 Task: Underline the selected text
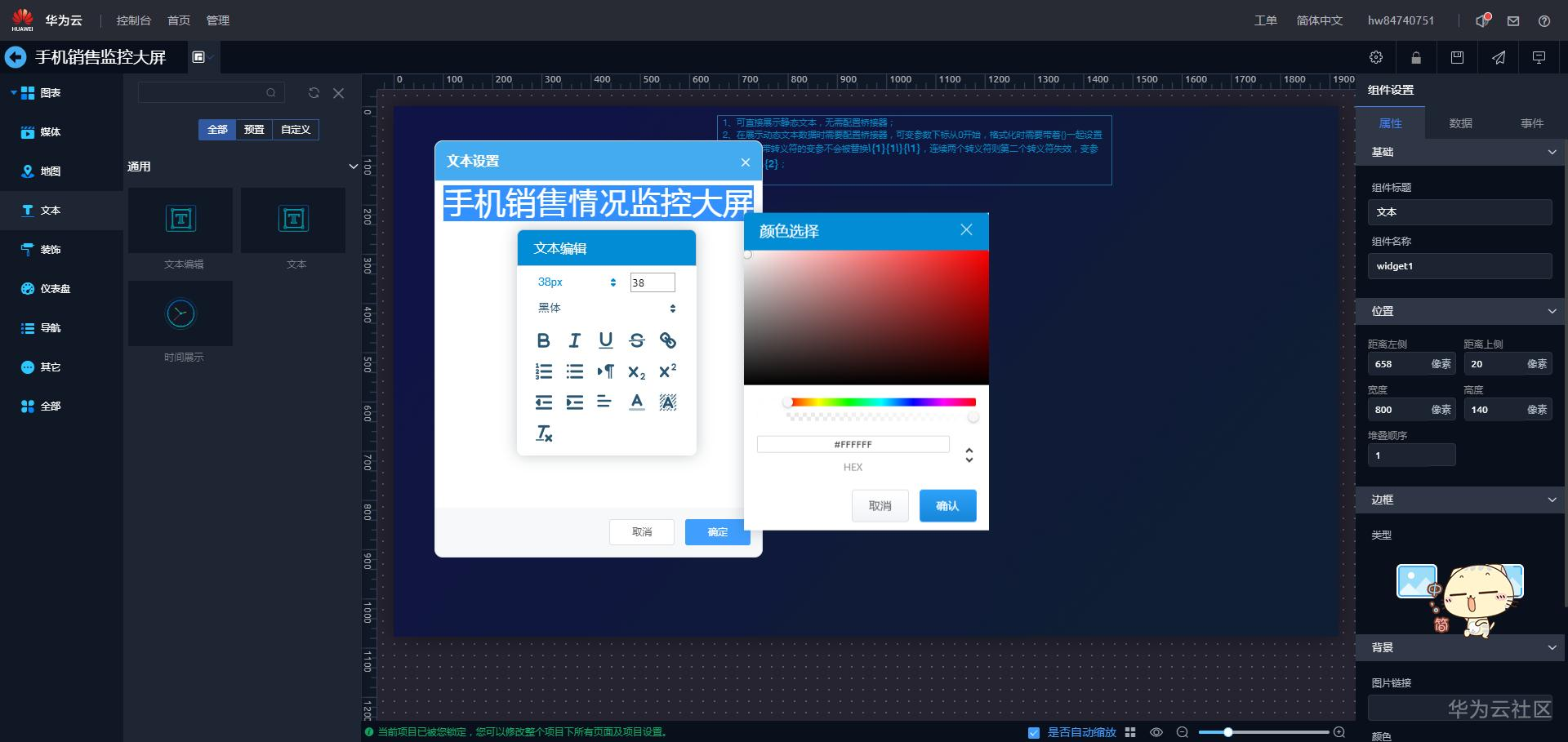tap(606, 340)
